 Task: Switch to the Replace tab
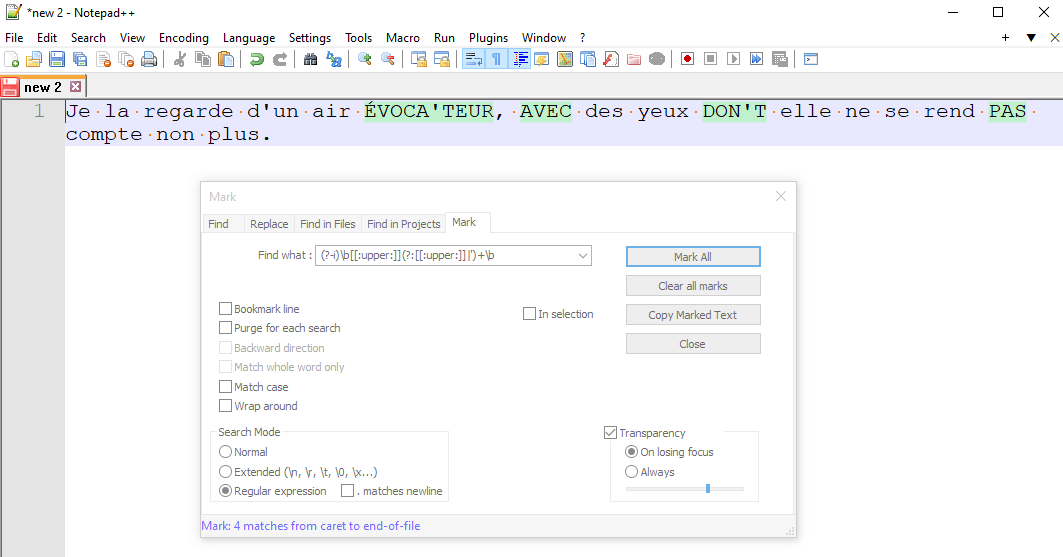(x=269, y=224)
